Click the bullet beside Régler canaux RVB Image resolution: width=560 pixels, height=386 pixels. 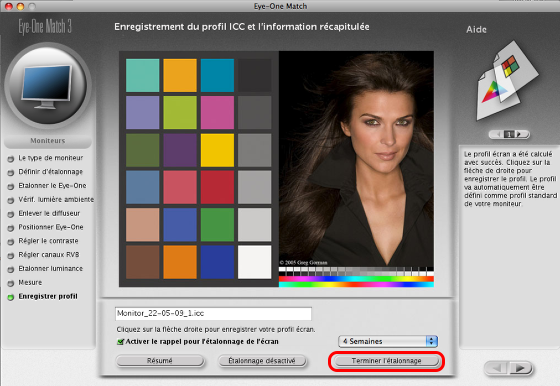[11, 256]
